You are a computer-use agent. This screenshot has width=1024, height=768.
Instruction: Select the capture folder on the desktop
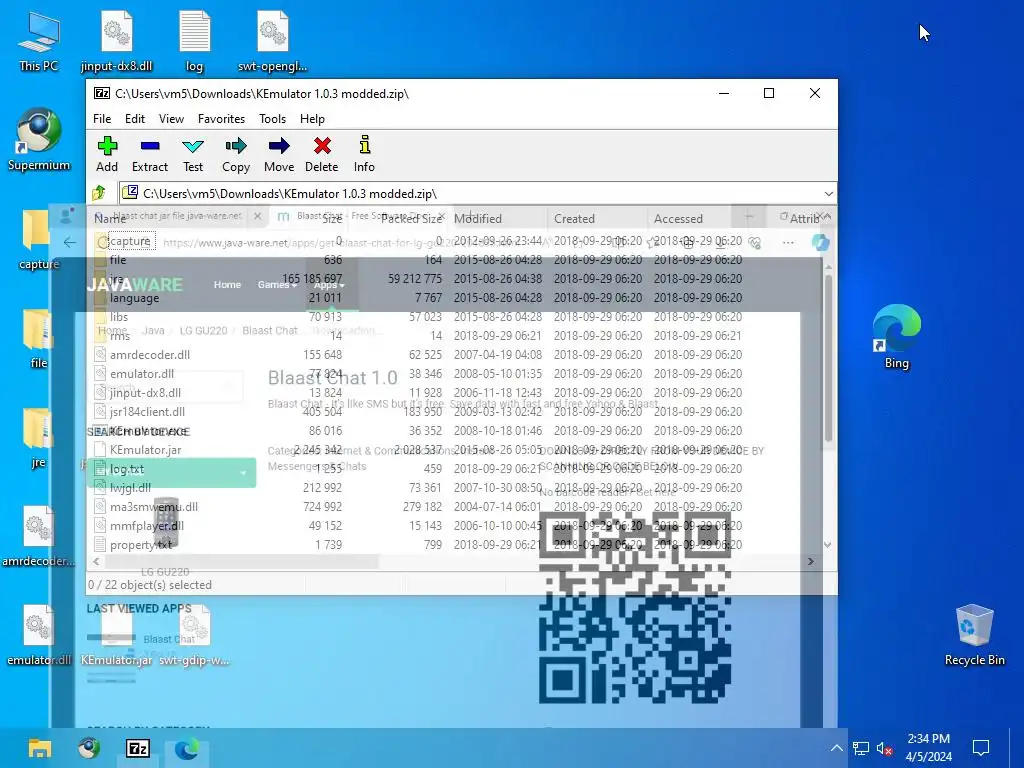pos(39,240)
